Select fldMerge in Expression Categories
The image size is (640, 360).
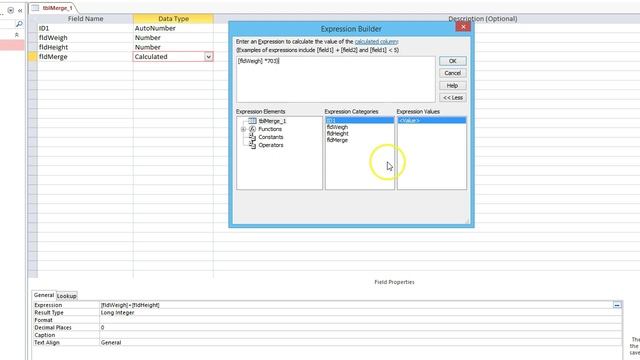point(337,140)
